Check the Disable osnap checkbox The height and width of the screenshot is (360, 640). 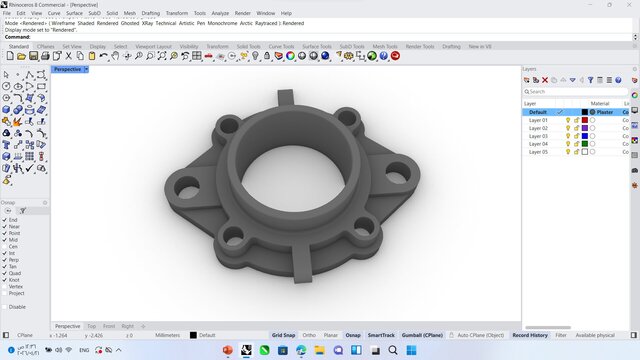[4, 307]
